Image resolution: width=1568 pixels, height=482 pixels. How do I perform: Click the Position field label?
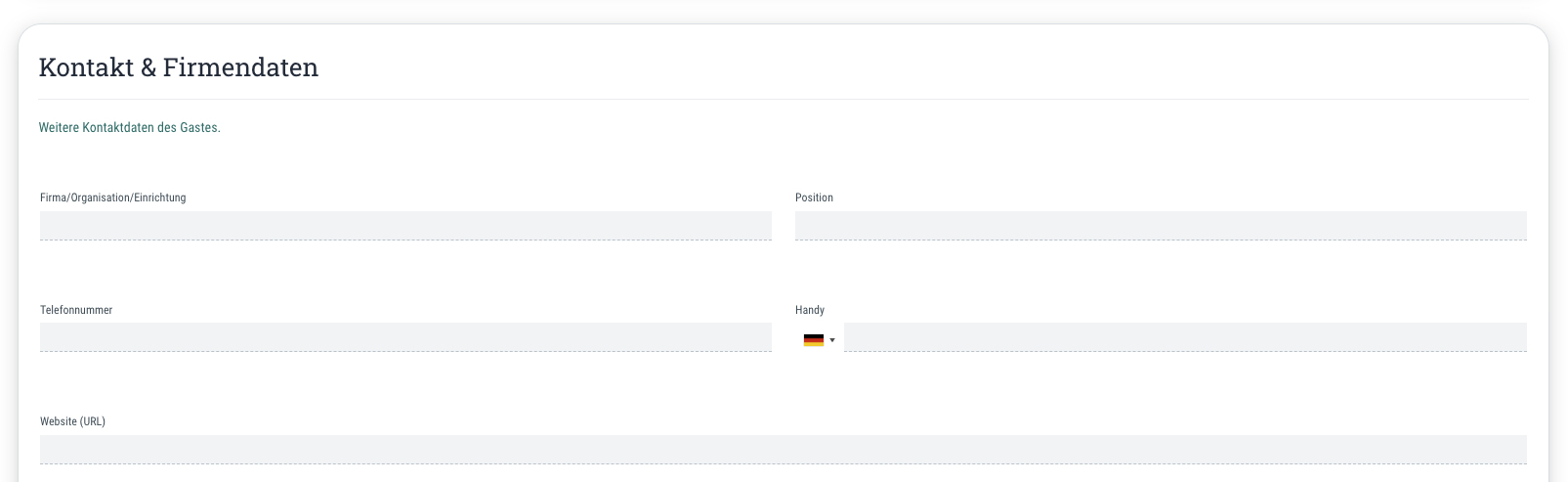[x=814, y=197]
